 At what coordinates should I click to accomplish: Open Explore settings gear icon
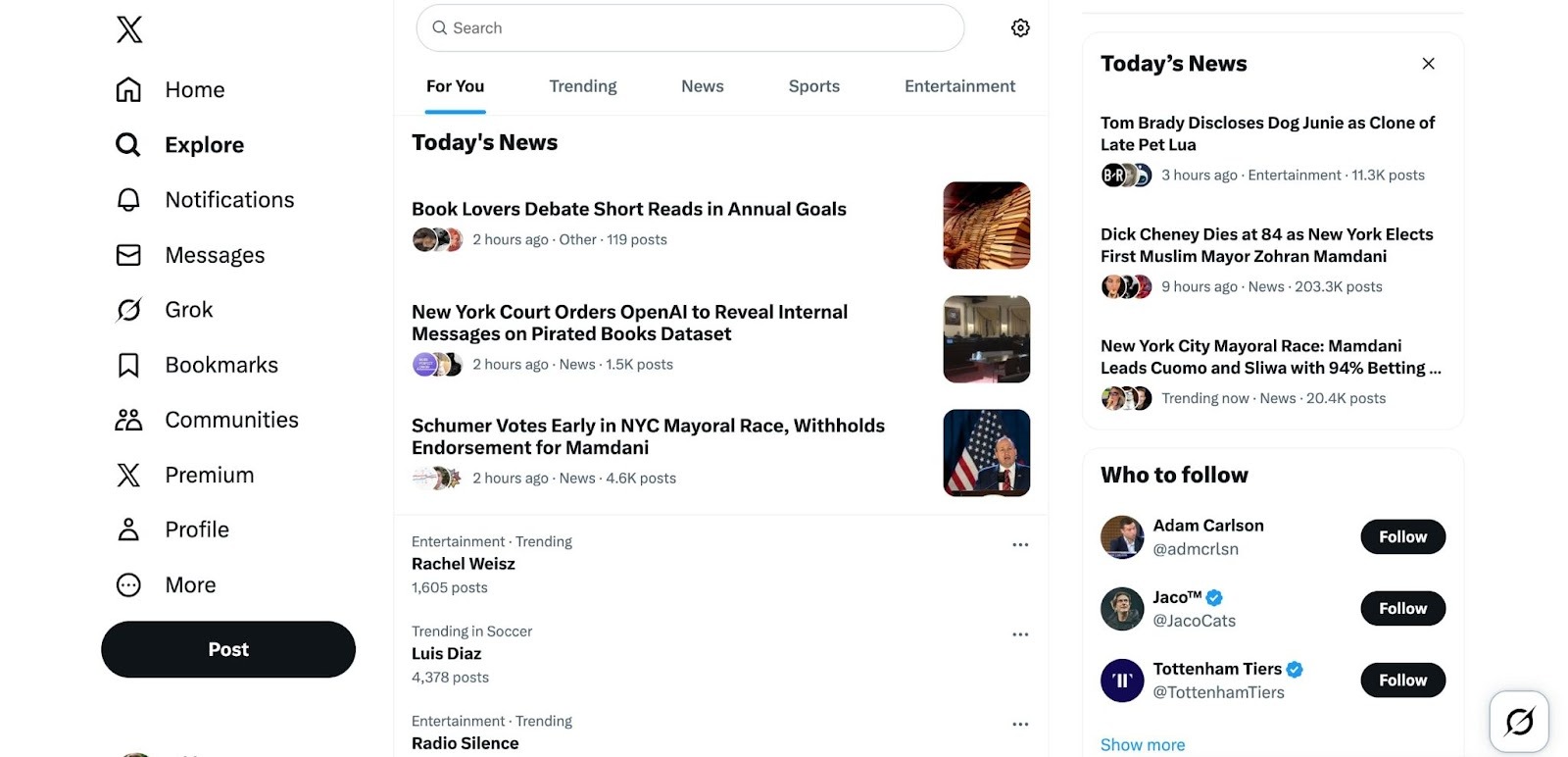coord(1020,27)
